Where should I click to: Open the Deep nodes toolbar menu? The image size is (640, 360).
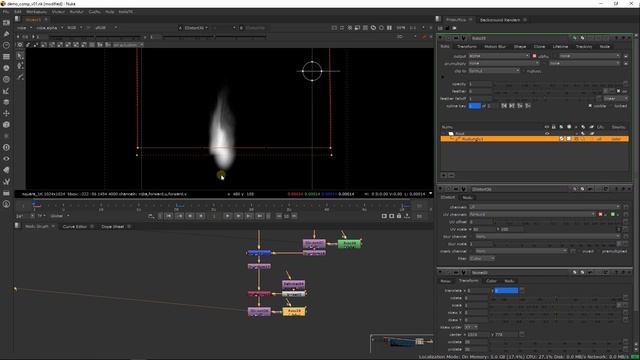coord(6,147)
